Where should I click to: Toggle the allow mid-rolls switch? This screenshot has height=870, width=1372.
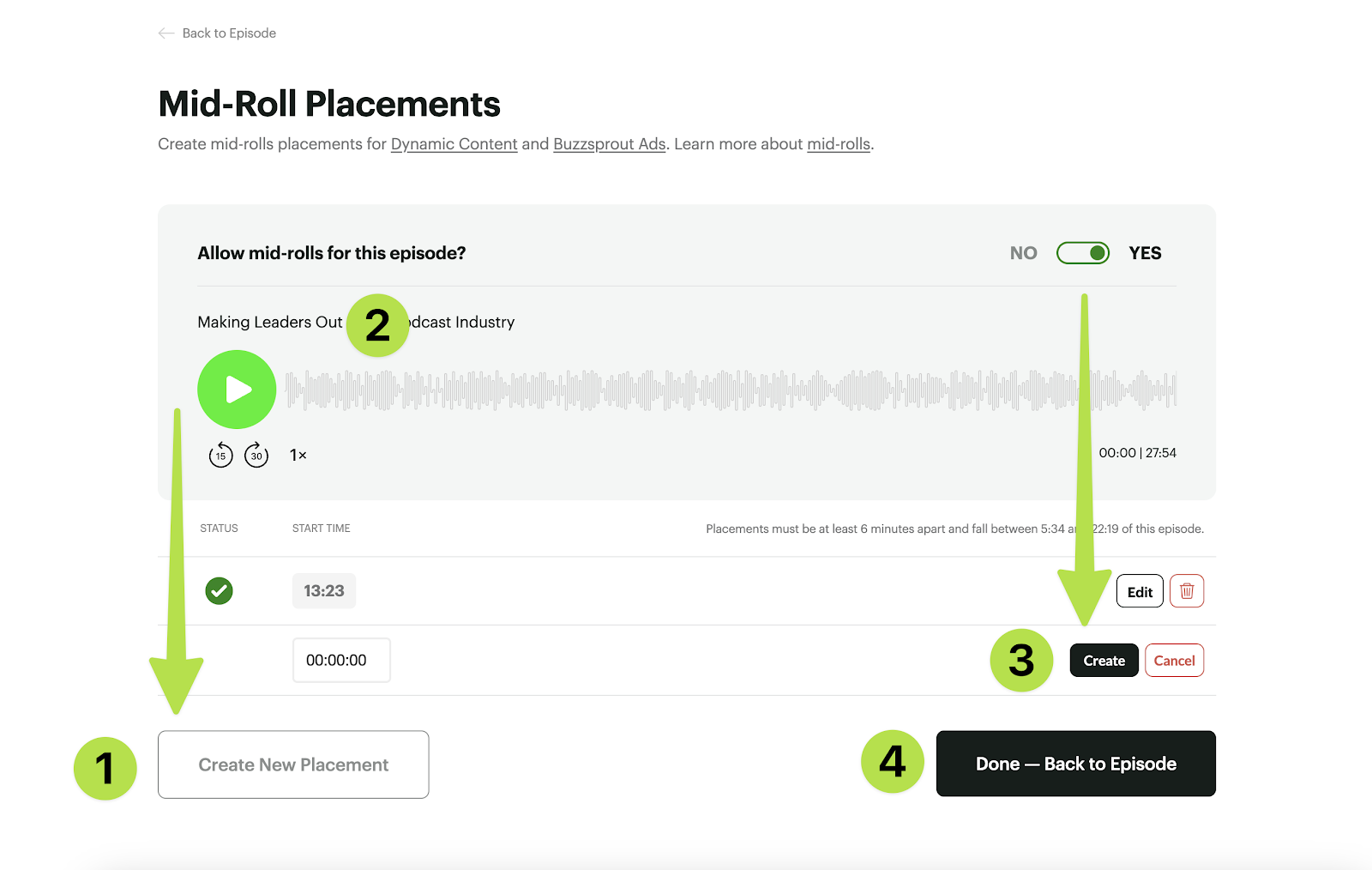click(1083, 253)
